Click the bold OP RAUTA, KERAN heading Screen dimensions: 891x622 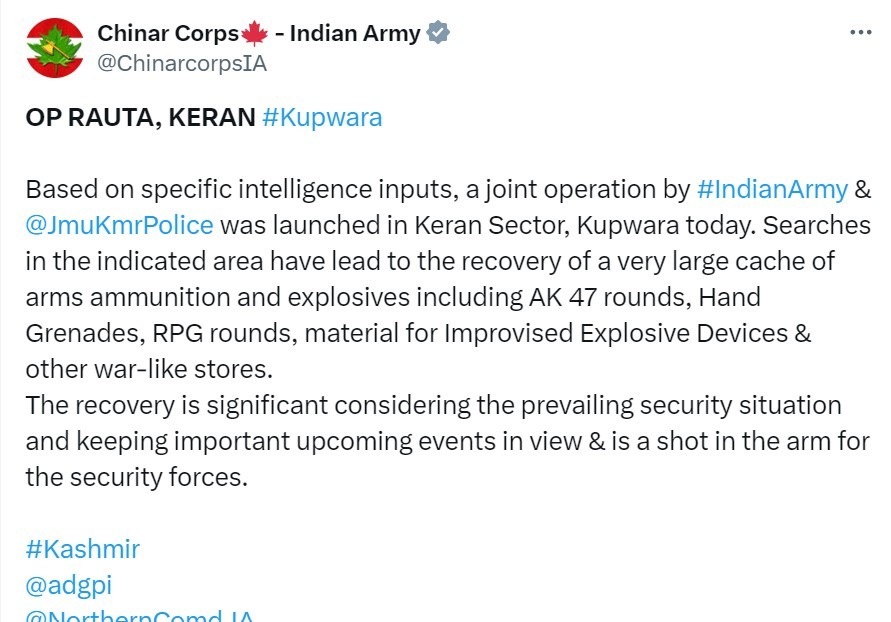coord(140,117)
